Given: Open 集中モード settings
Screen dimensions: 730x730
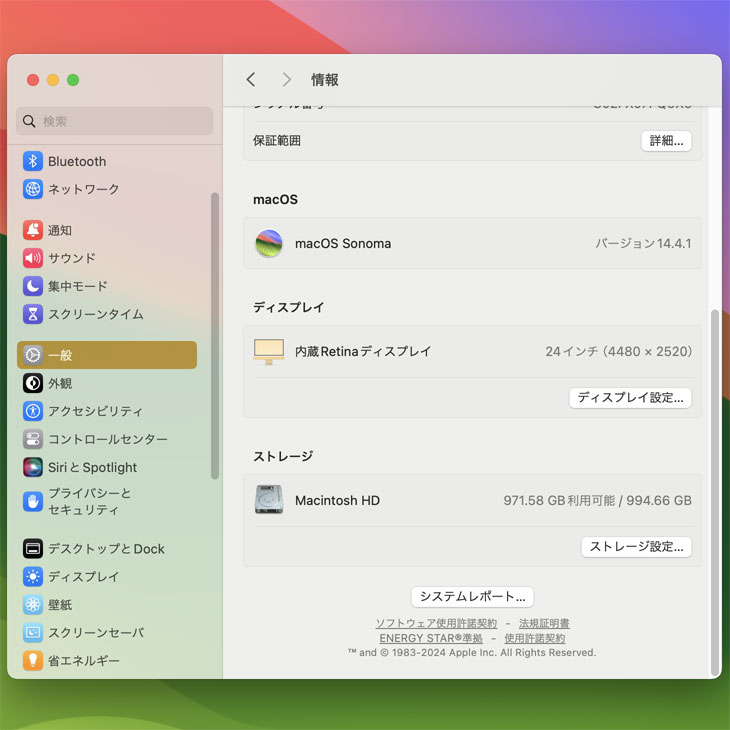Looking at the screenshot, I should 107,286.
